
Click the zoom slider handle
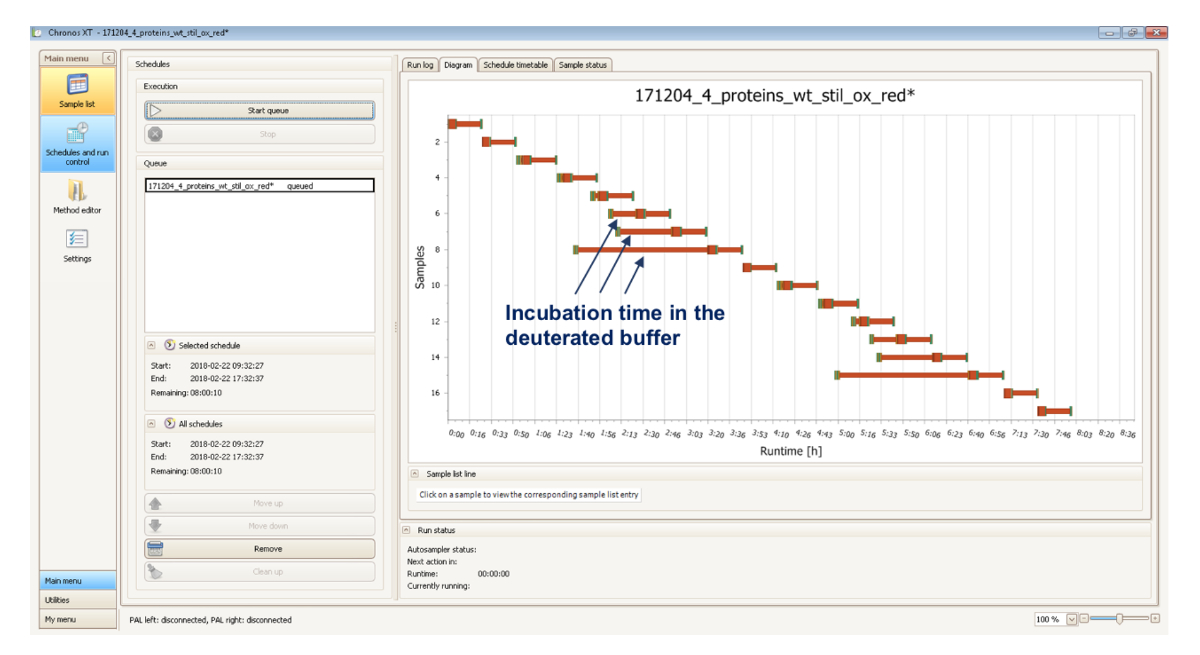pyautogui.click(x=1118, y=620)
